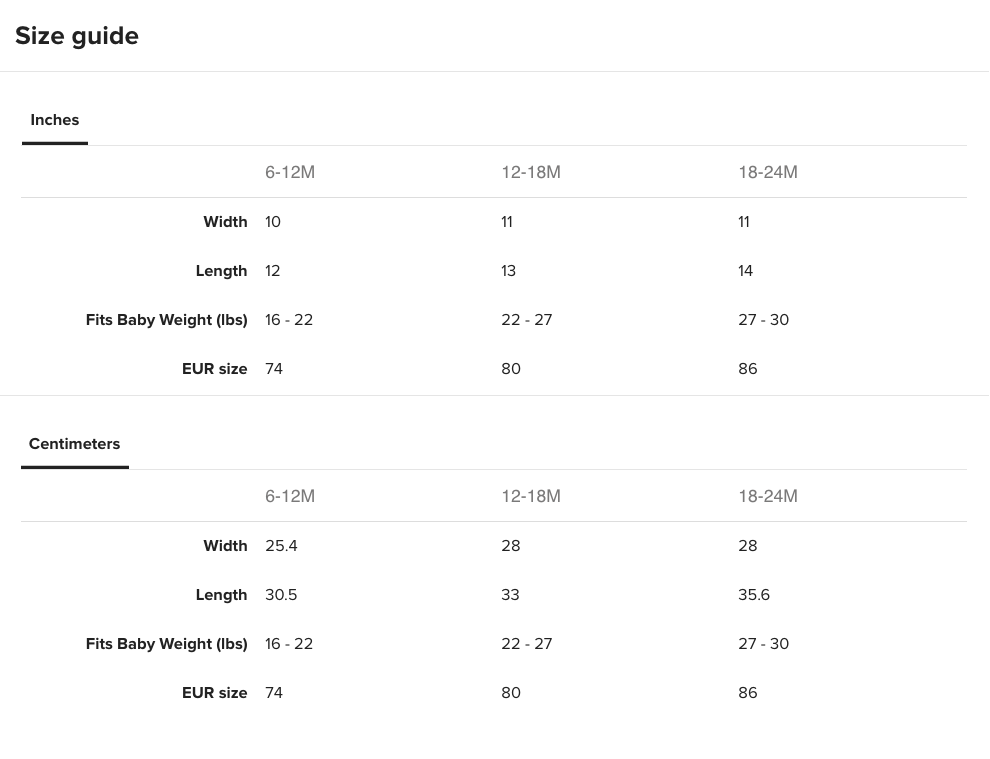Click EUR size label in Inches table

coord(215,369)
